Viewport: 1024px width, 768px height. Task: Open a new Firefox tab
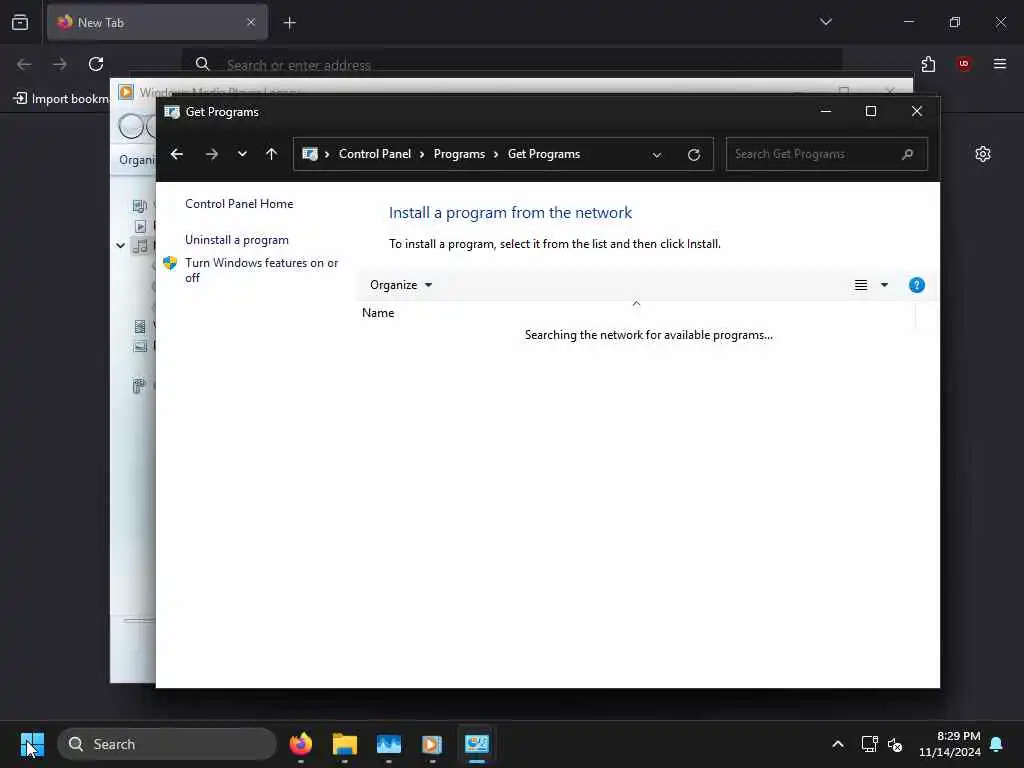pos(289,23)
